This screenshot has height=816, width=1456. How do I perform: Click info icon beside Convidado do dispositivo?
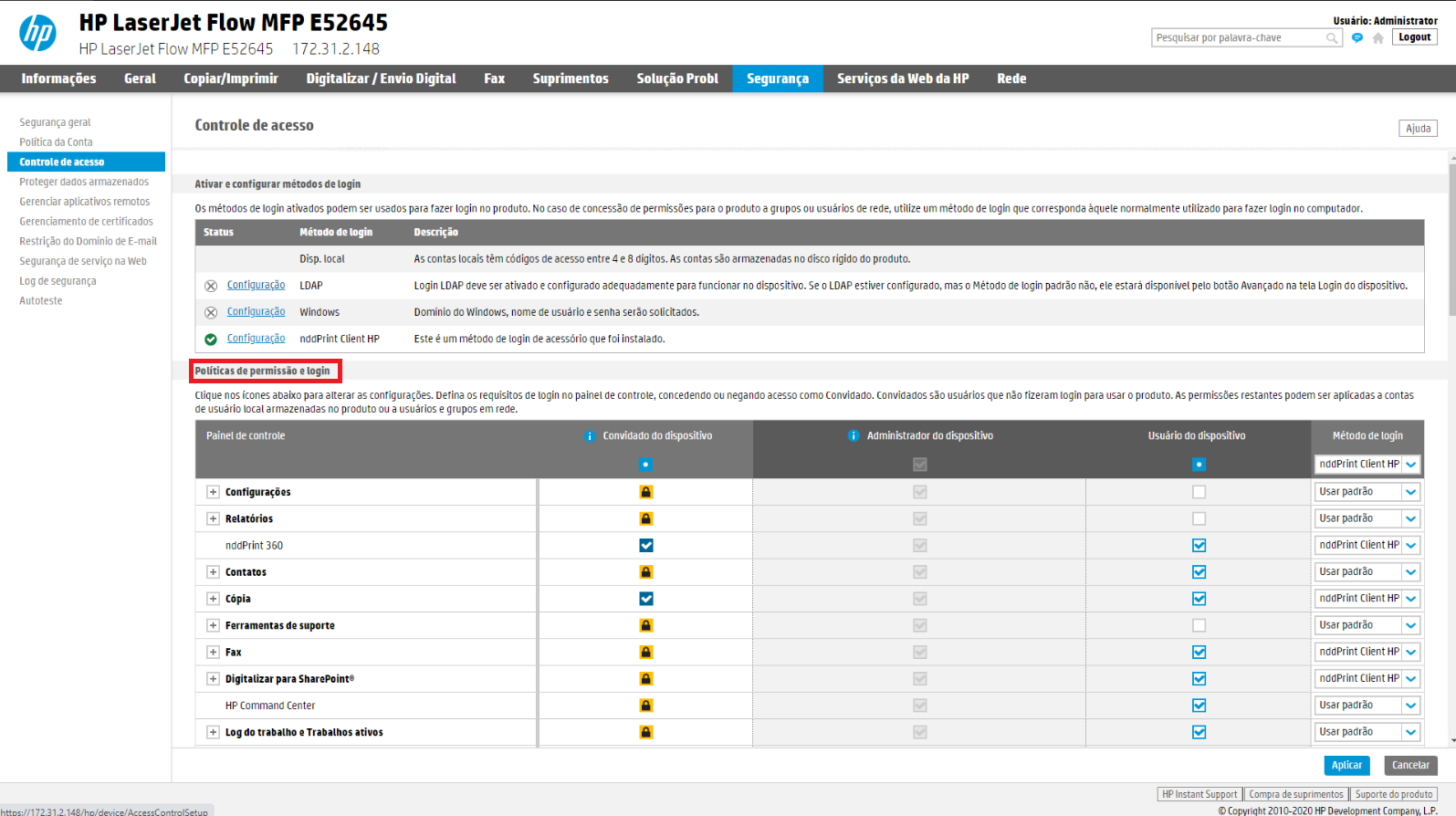[590, 436]
